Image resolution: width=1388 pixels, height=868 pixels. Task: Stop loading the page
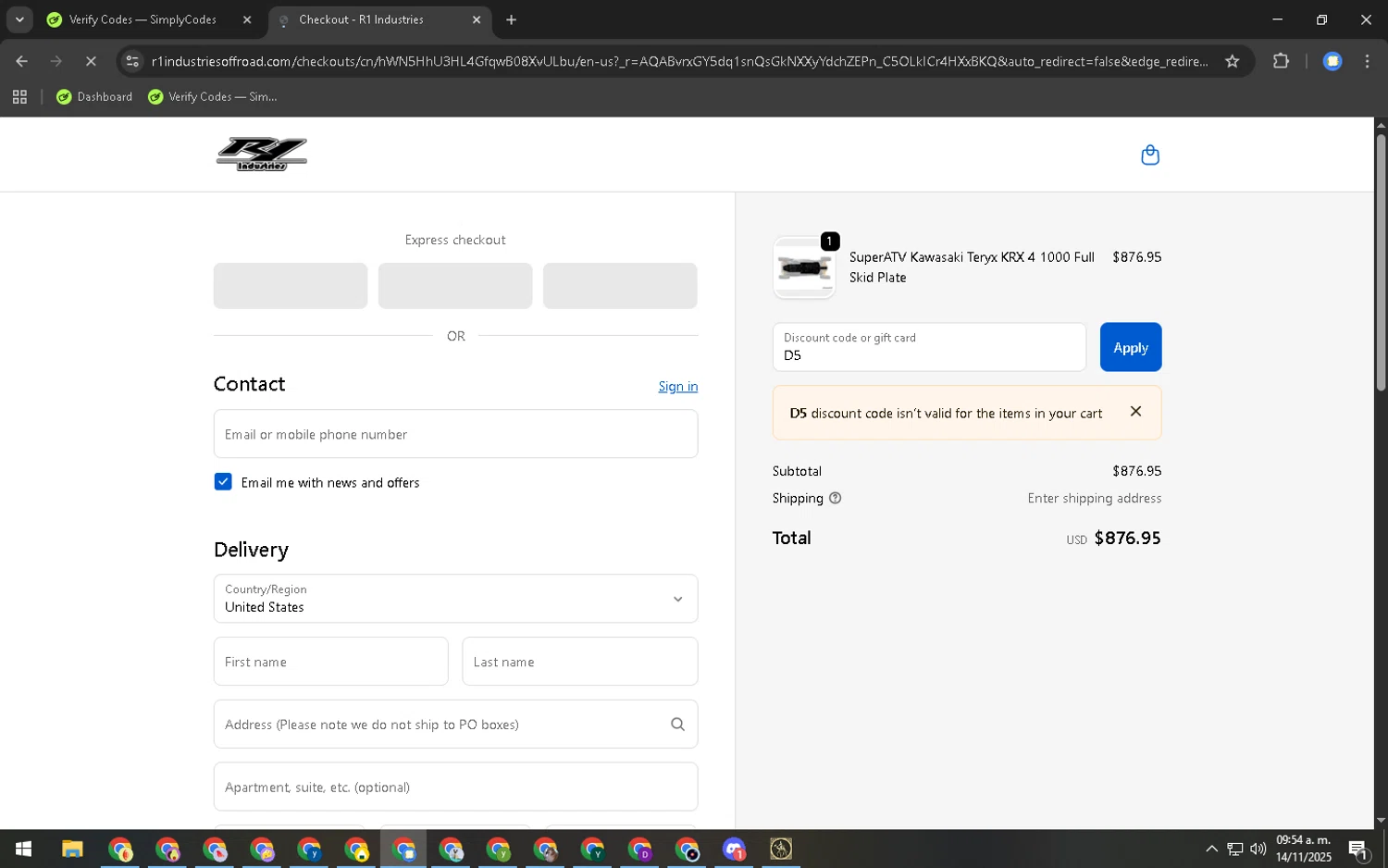click(x=91, y=61)
